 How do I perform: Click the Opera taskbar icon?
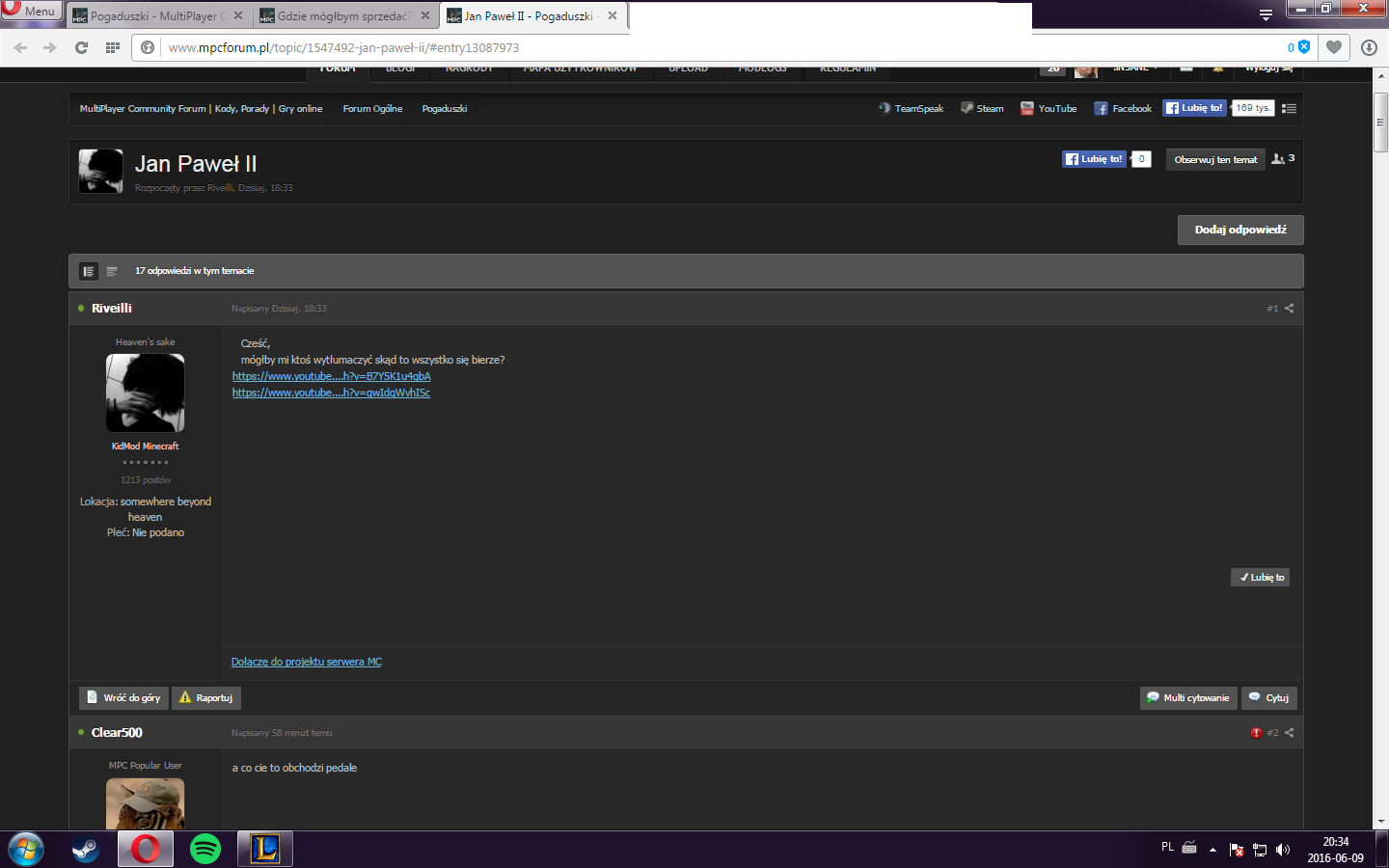pos(146,850)
